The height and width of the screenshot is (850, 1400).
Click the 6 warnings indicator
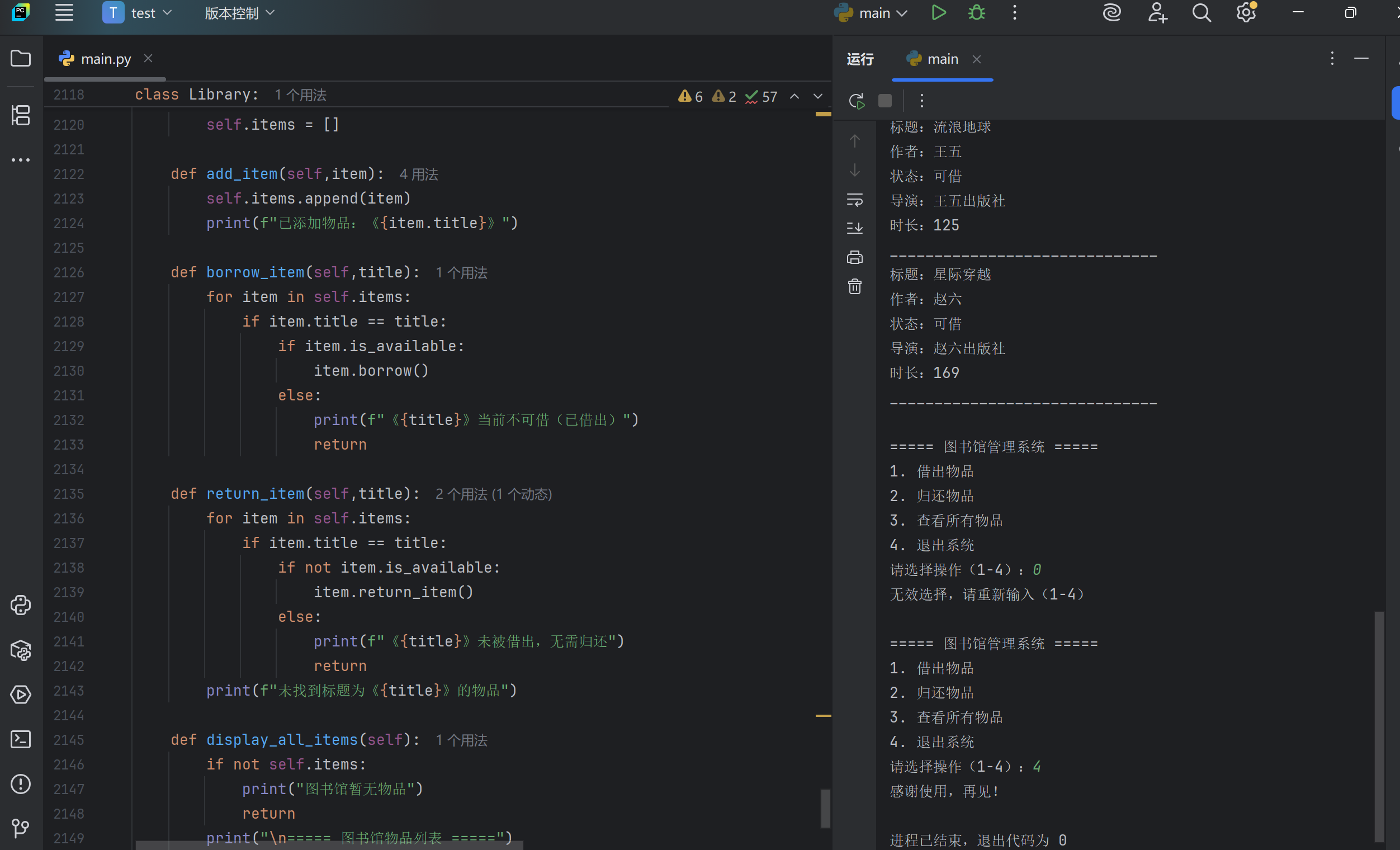click(691, 97)
